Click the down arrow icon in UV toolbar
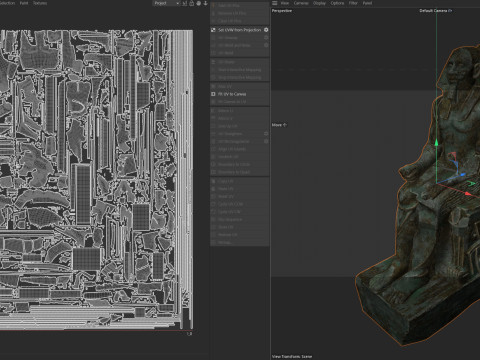Viewport: 480px width, 360px height. click(206, 3)
